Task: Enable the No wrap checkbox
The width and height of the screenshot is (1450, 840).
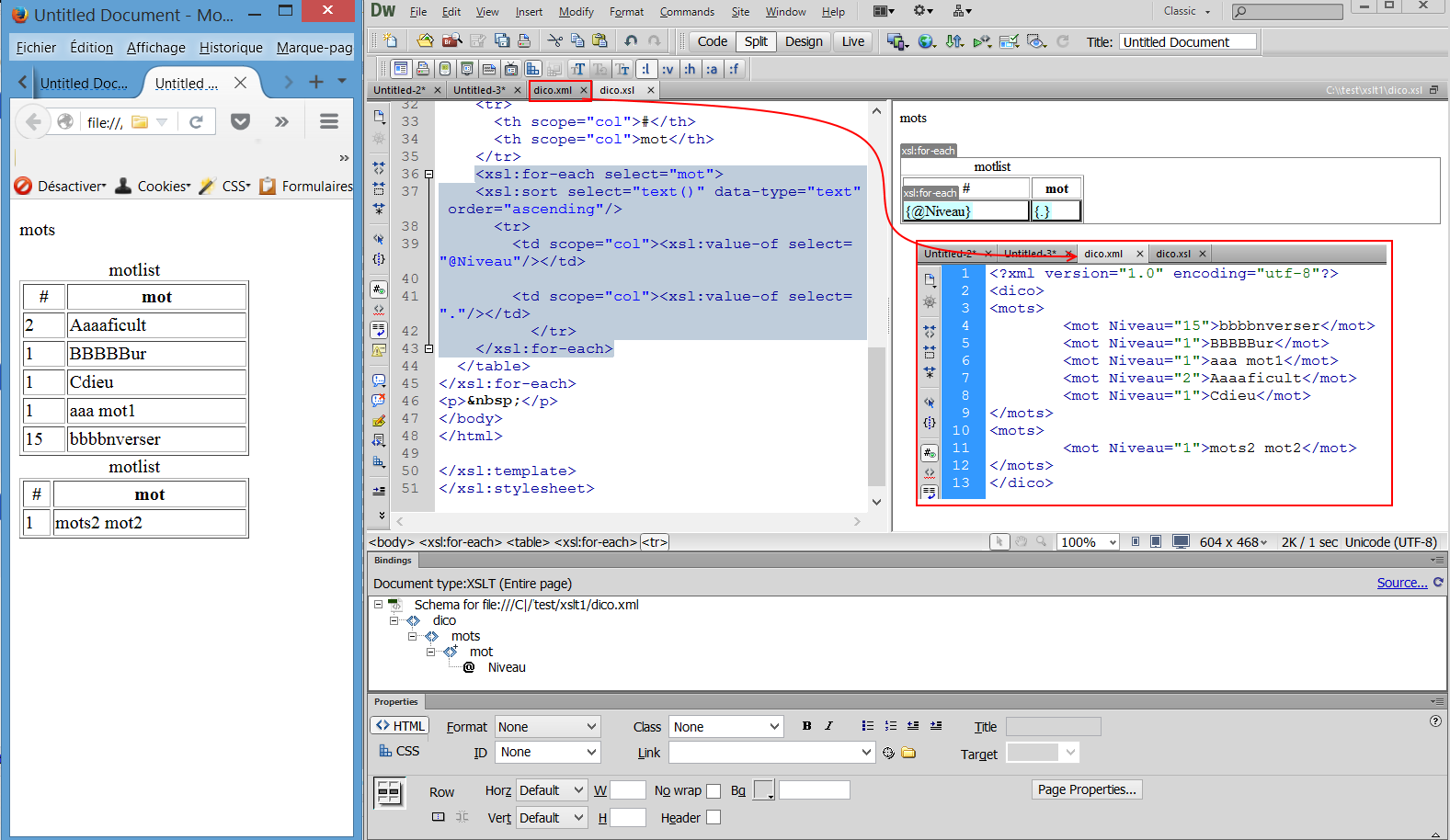Action: [x=714, y=791]
